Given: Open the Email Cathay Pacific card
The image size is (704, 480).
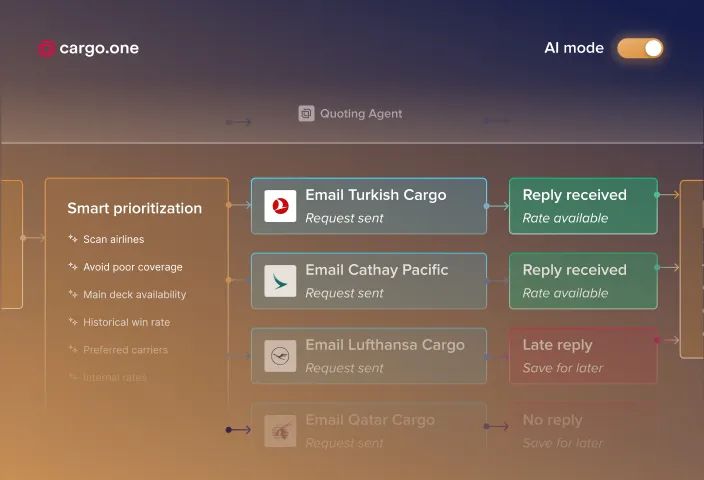Looking at the screenshot, I should tap(369, 281).
